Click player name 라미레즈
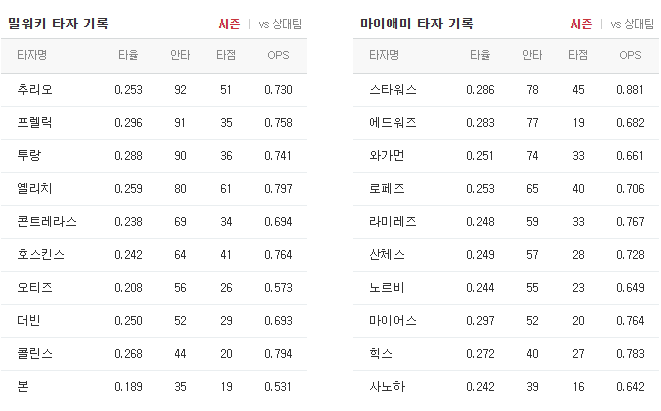 [393, 221]
